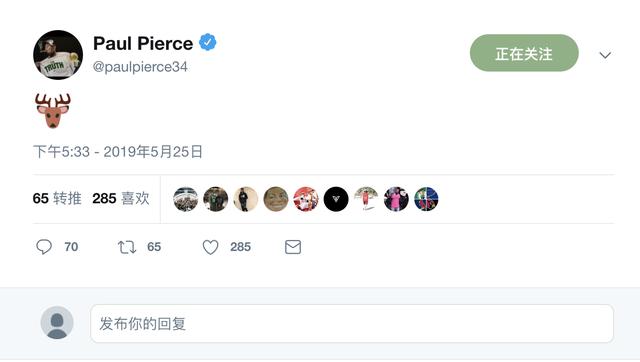Open the @paulpierce34 handle link
Viewport: 640px width, 362px height.
pos(140,67)
